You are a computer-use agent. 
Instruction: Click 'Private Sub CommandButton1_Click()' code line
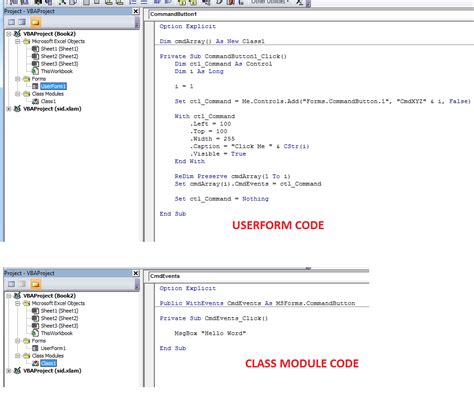(223, 56)
